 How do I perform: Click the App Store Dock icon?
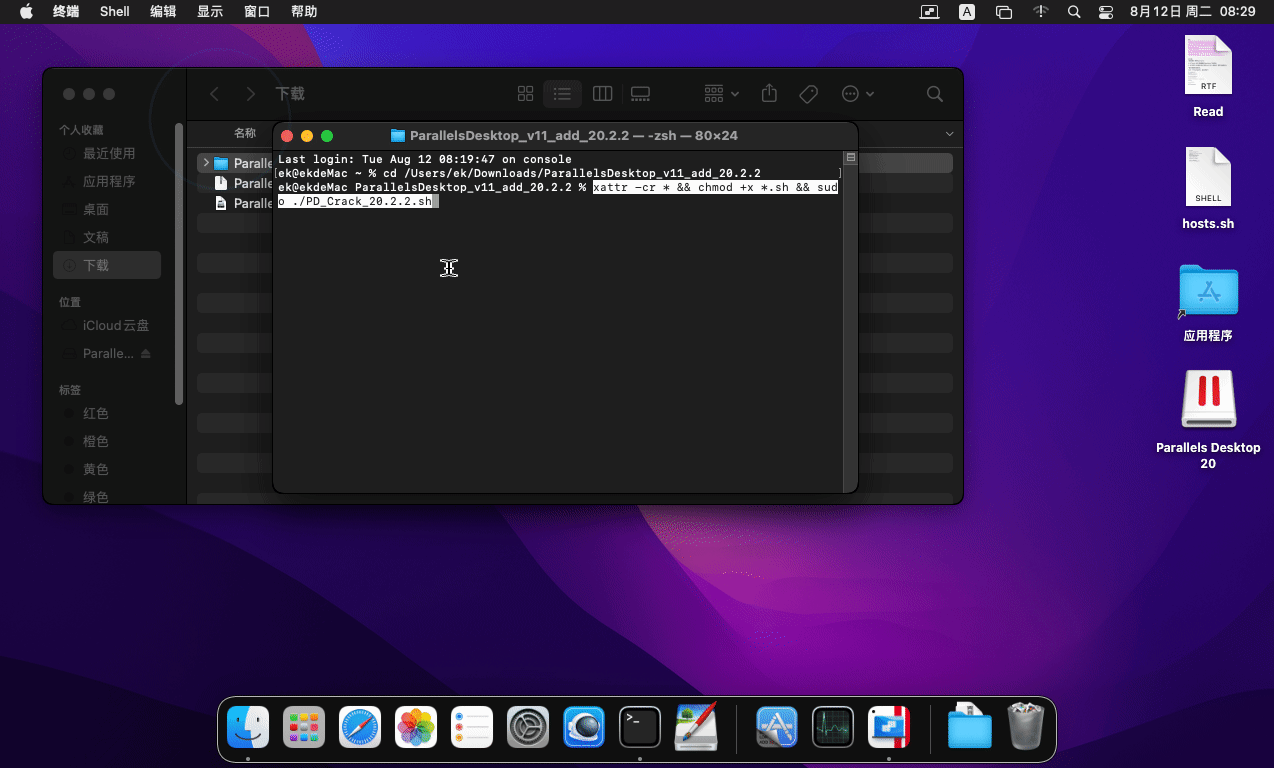[776, 727]
